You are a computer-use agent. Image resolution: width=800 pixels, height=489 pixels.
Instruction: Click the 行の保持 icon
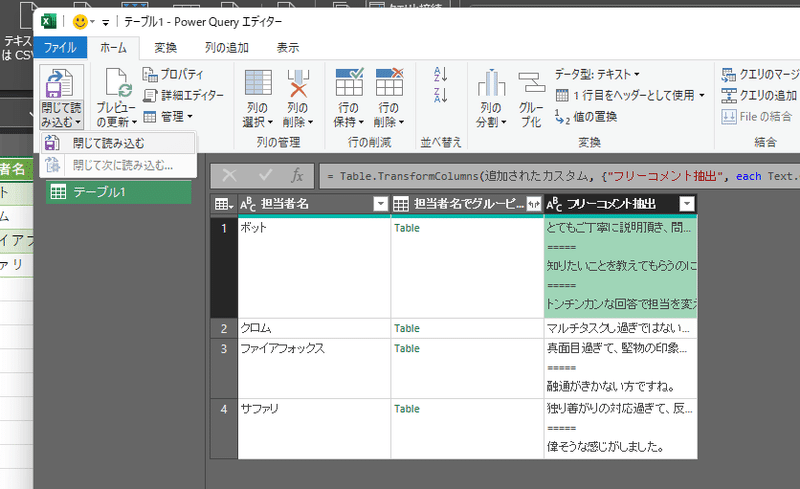[x=349, y=83]
